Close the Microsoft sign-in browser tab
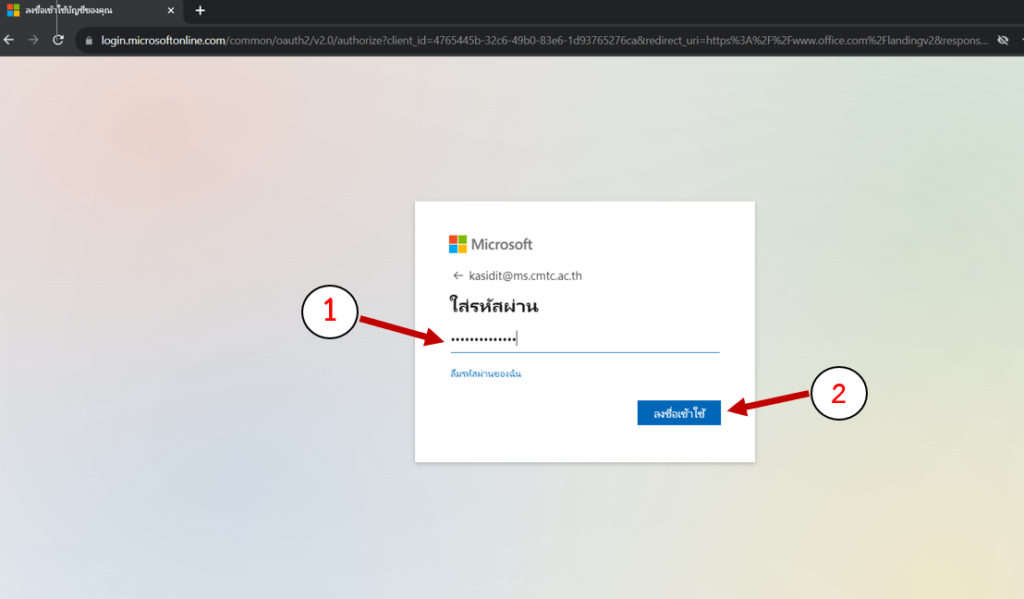1024x599 pixels. (170, 10)
